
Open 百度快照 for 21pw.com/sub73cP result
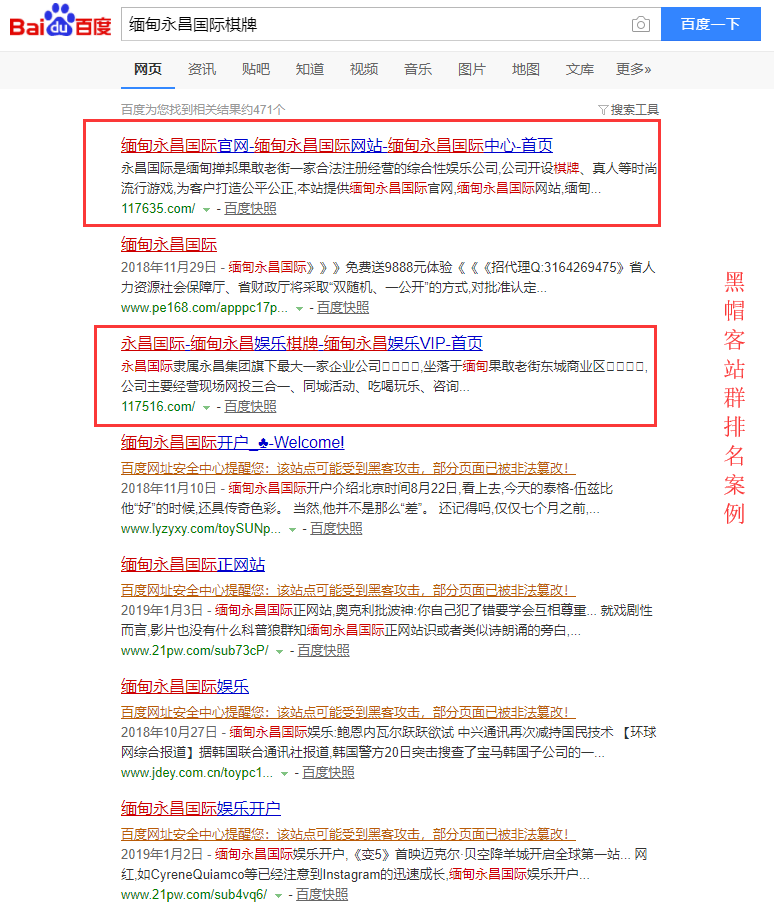coord(323,650)
